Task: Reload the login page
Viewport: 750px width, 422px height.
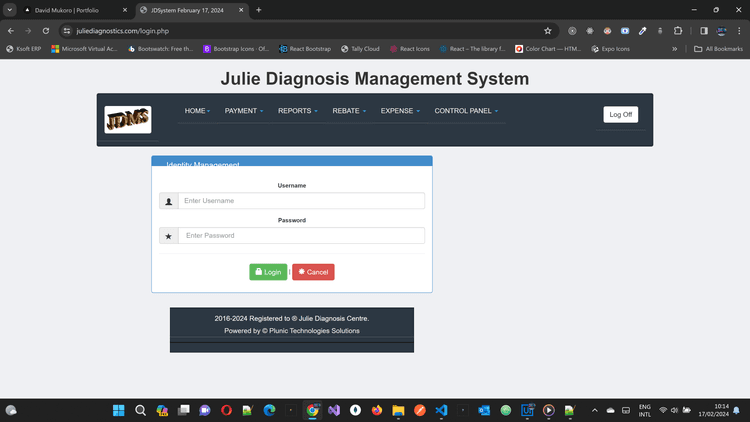Action: pos(46,31)
